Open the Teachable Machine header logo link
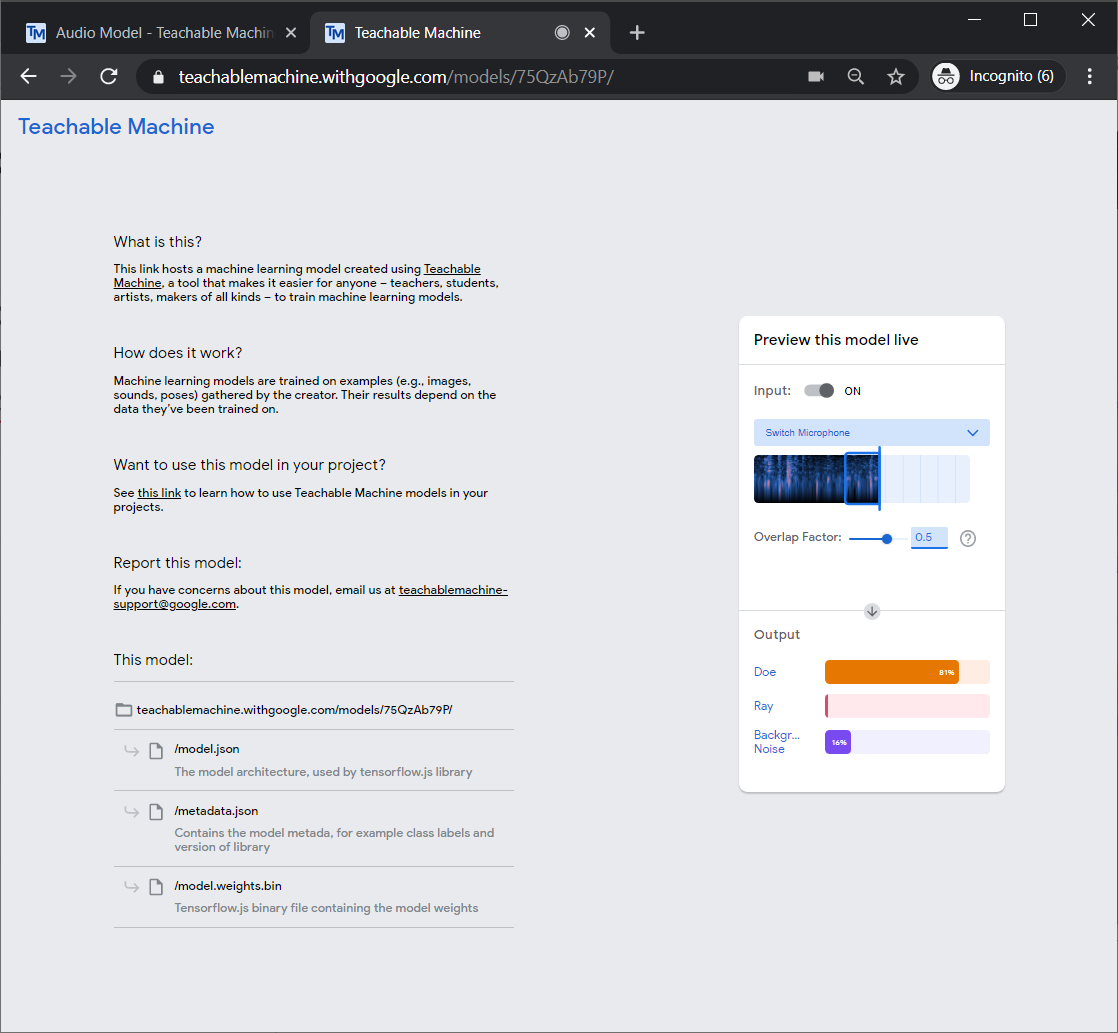 tap(116, 127)
